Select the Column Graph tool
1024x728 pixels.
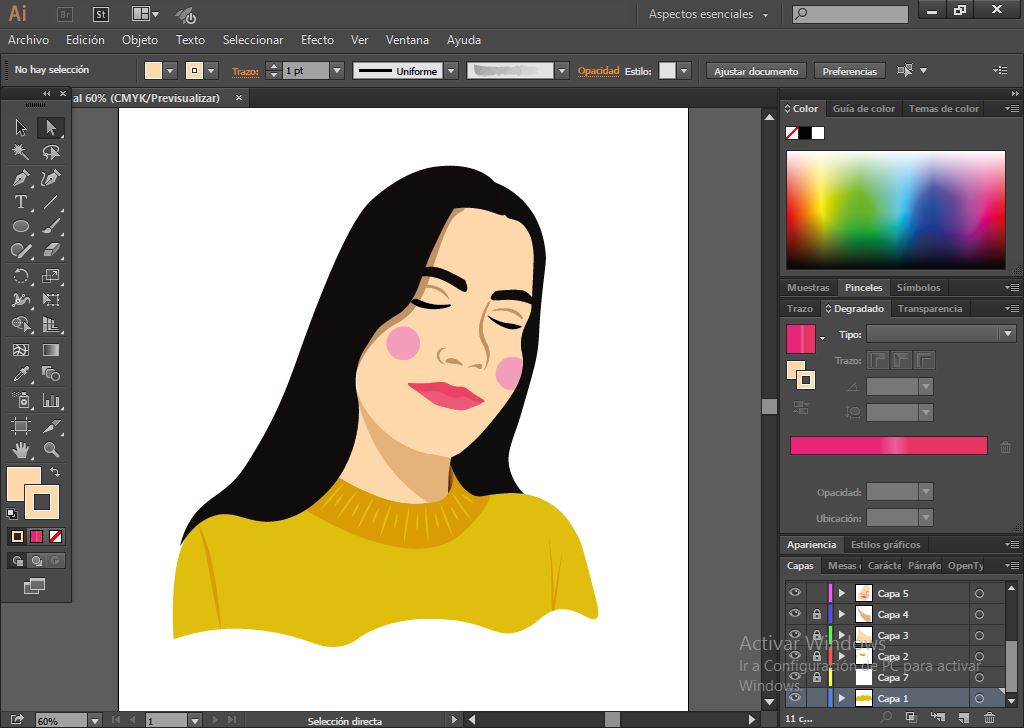pyautogui.click(x=51, y=400)
